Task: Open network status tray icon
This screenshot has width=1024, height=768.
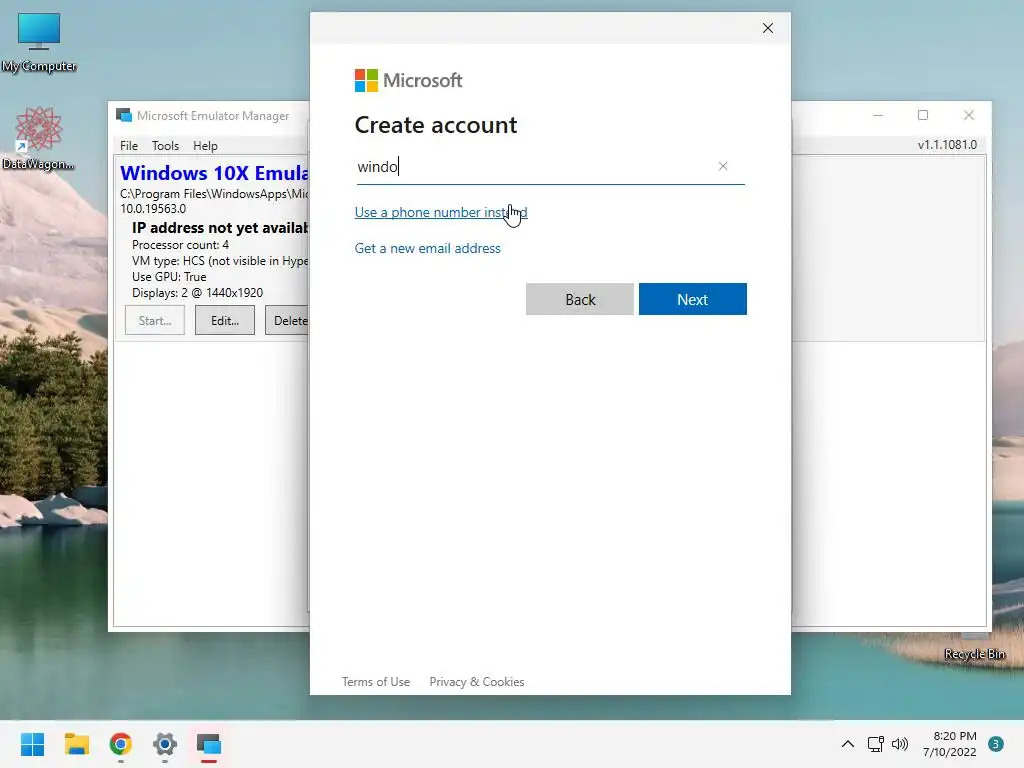Action: point(875,744)
